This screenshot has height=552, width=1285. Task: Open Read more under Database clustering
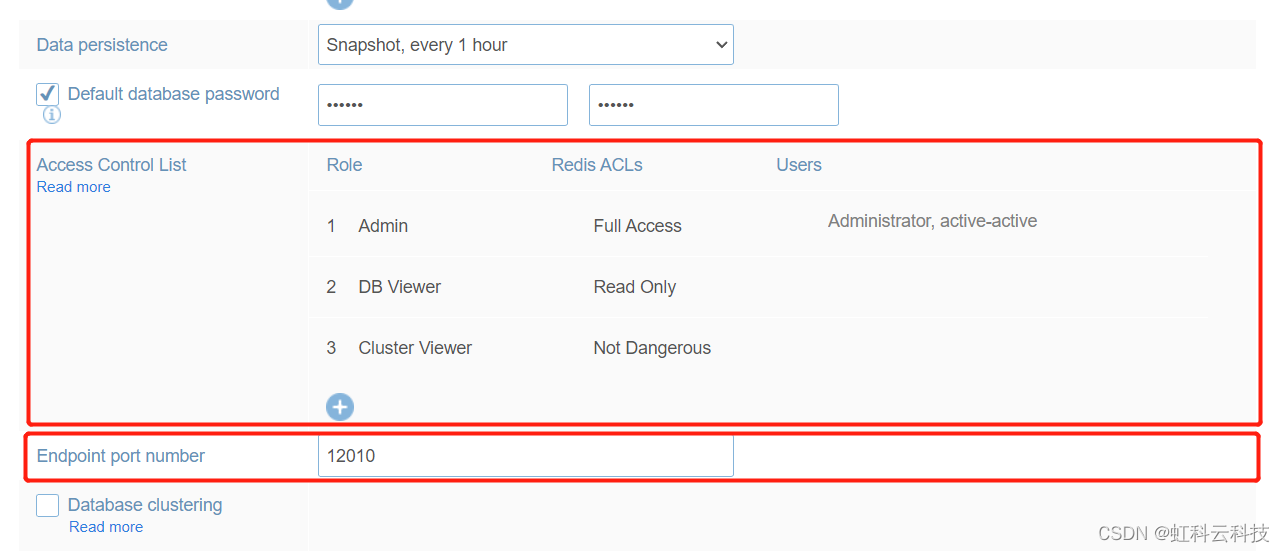(106, 527)
